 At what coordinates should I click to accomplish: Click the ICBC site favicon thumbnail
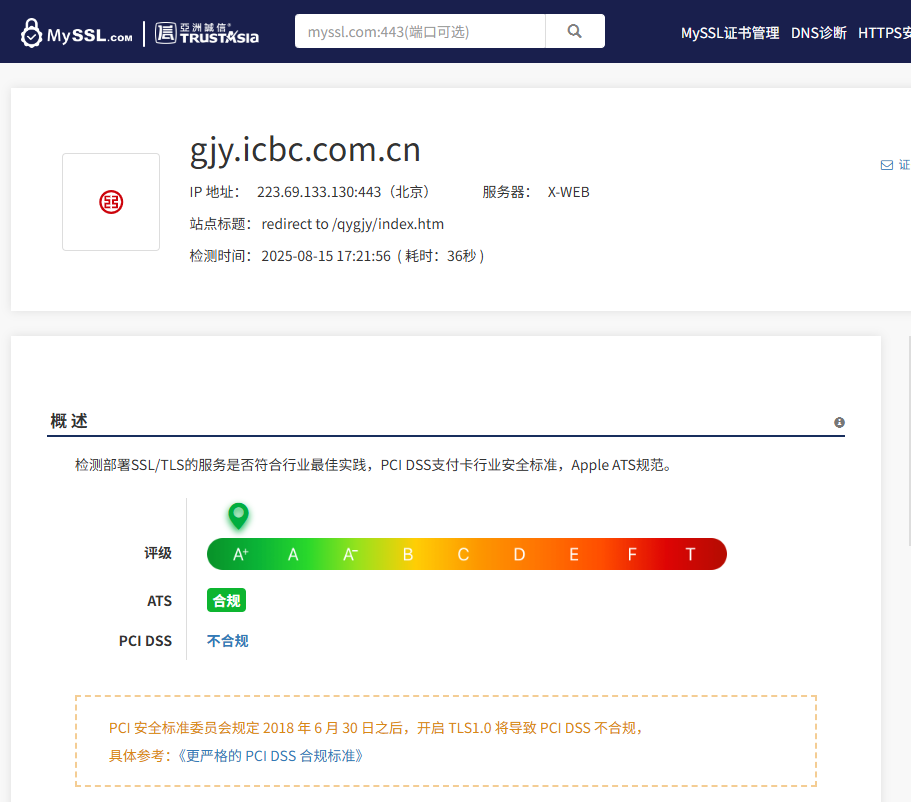click(x=111, y=202)
